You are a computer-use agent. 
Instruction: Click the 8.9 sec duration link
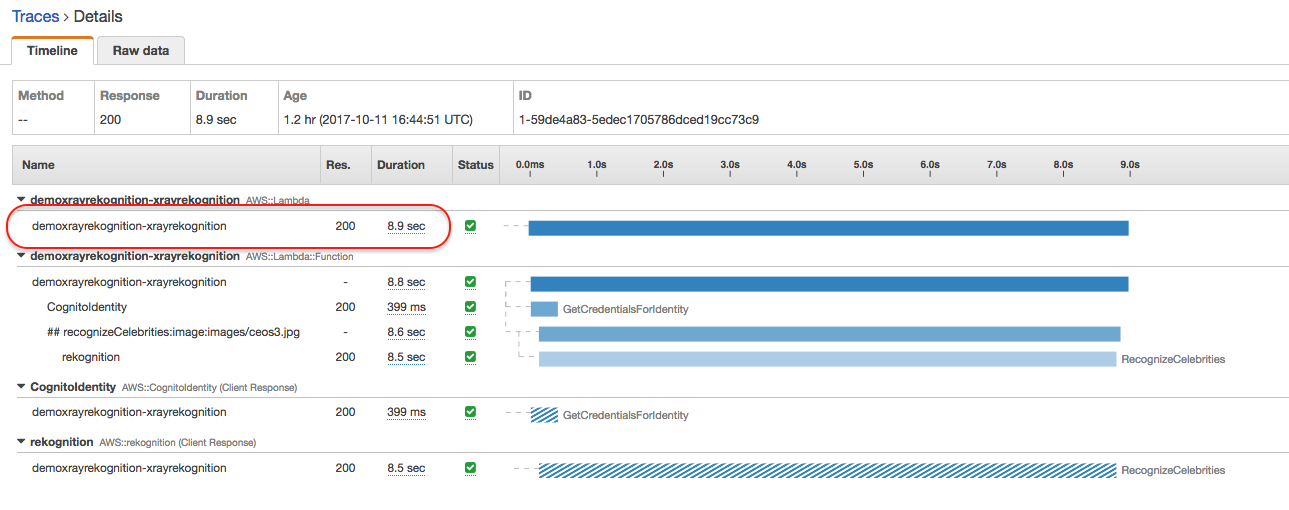[x=406, y=226]
